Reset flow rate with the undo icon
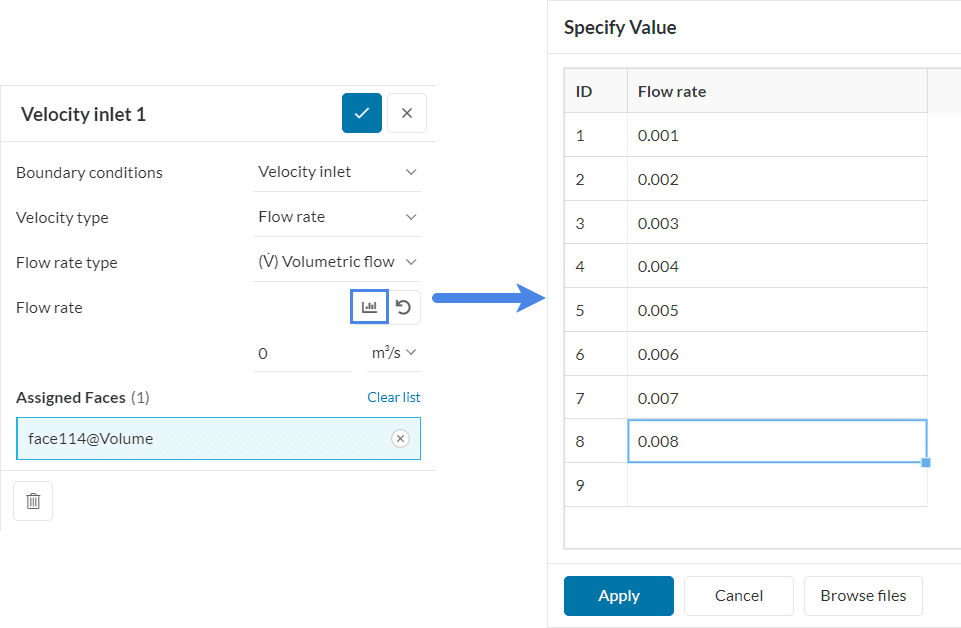 (x=404, y=307)
